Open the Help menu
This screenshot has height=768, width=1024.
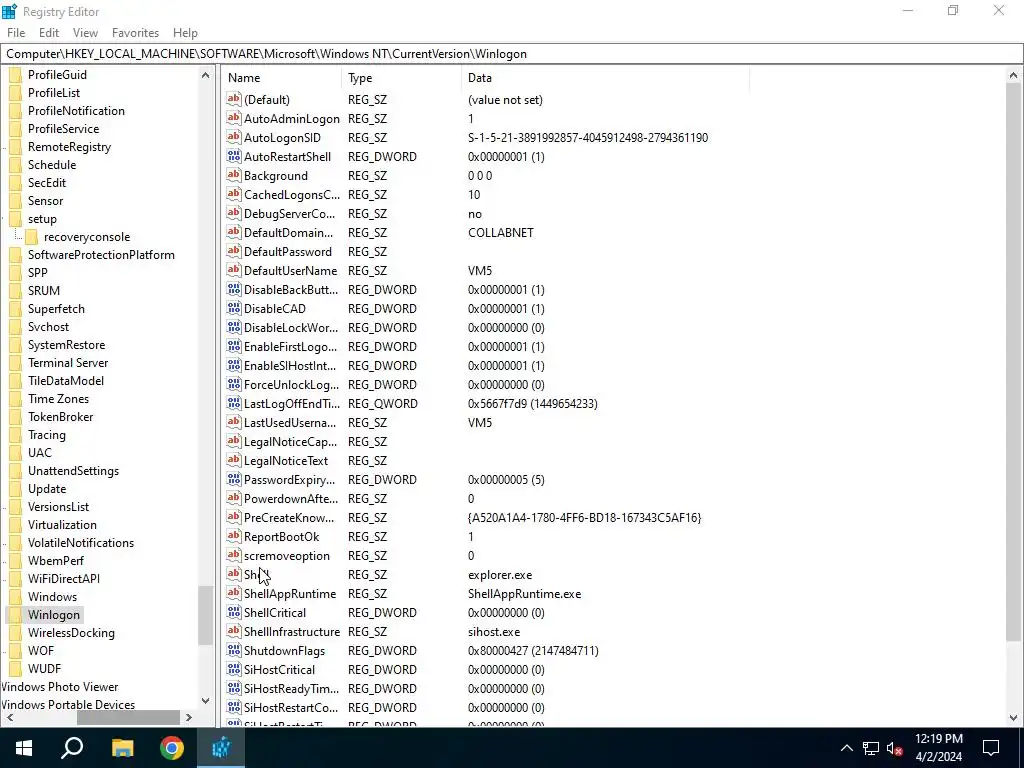click(x=185, y=33)
